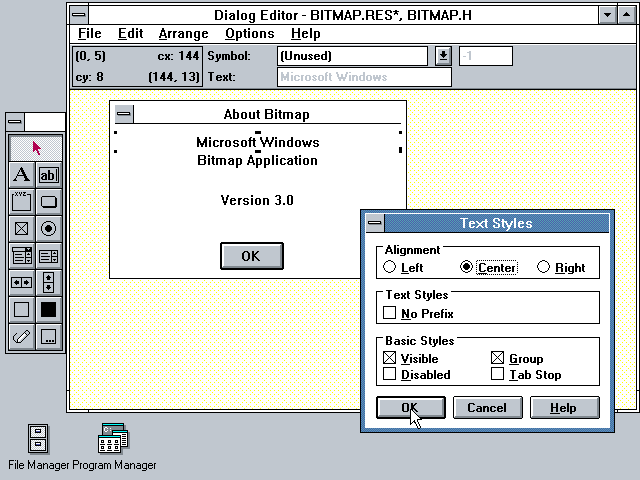Select the Custom control tool
The width and height of the screenshot is (640, 480).
[x=49, y=337]
